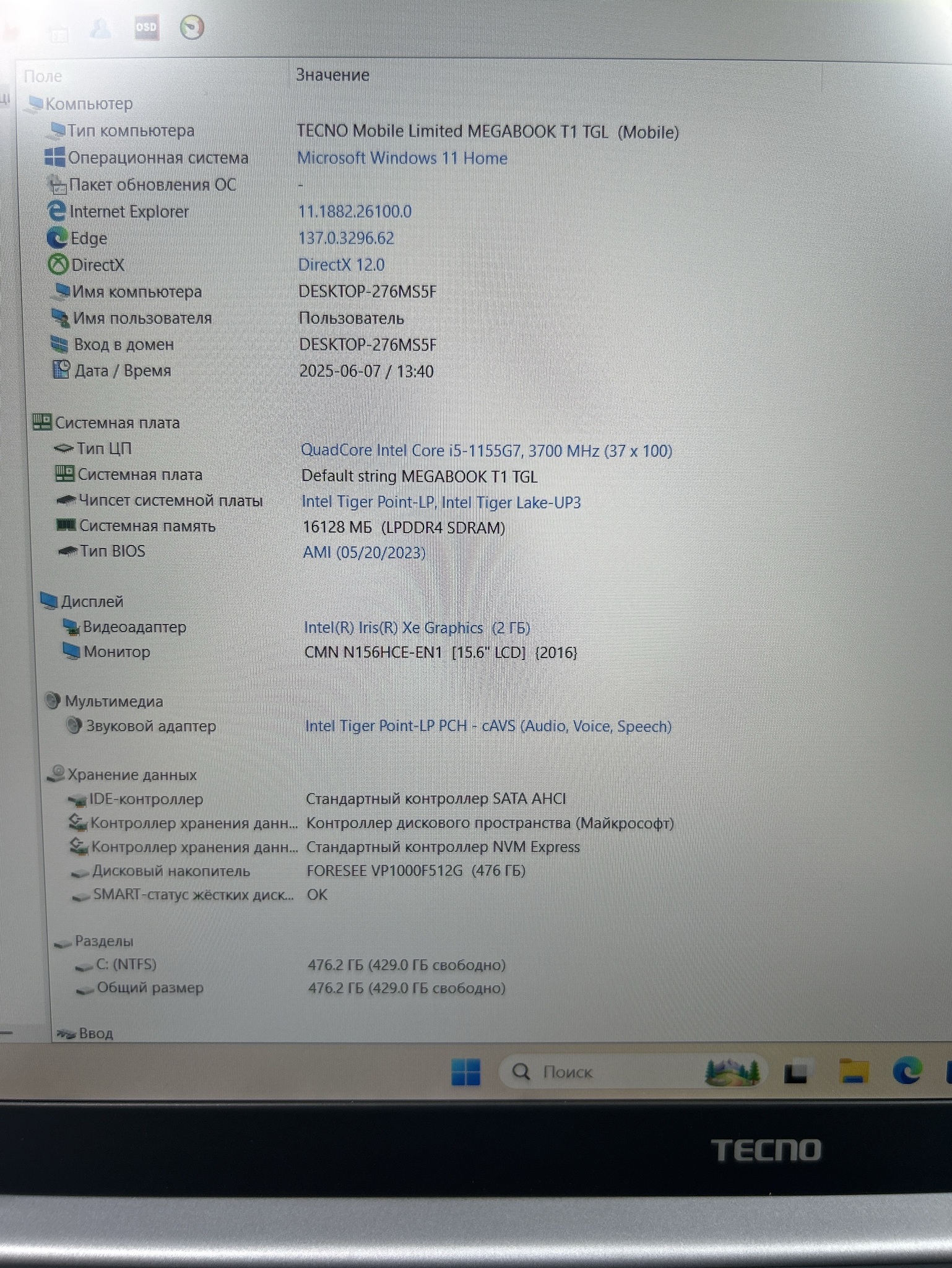Select the Контроллер дискового пространства (Майкрософт) value
Image resolution: width=952 pixels, height=1268 pixels.
pos(490,823)
